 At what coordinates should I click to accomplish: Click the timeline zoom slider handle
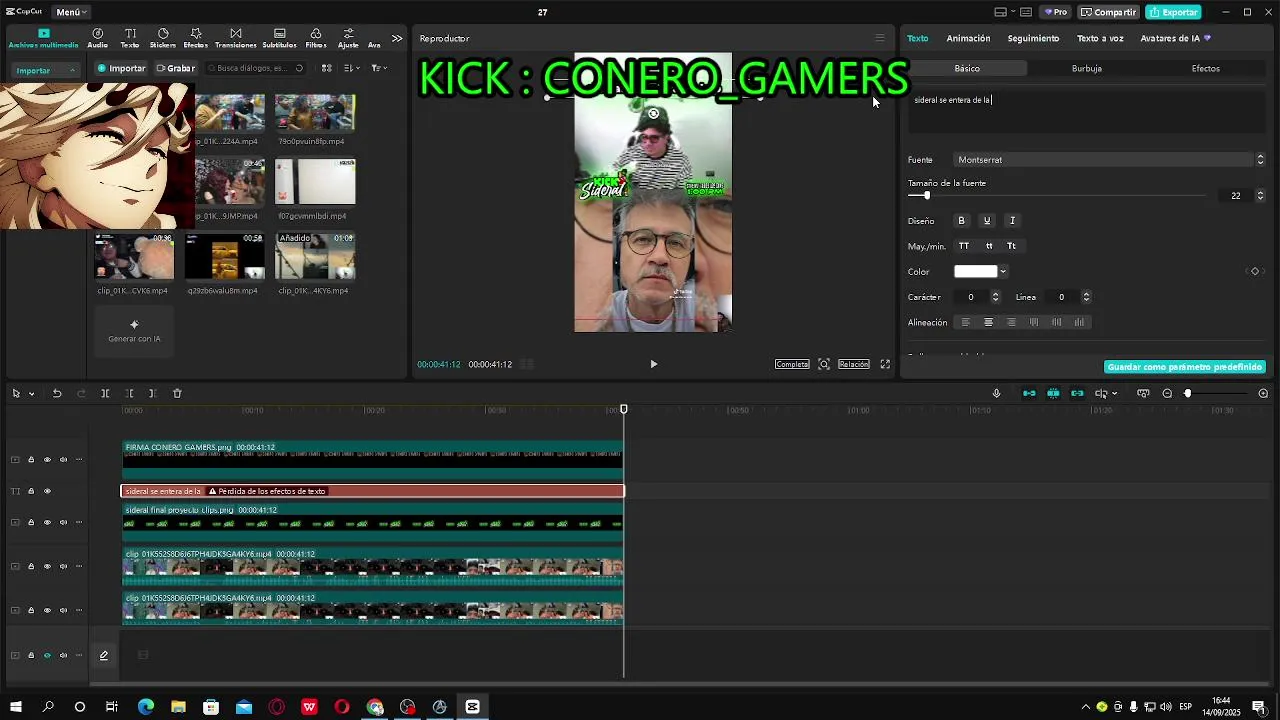point(1188,393)
